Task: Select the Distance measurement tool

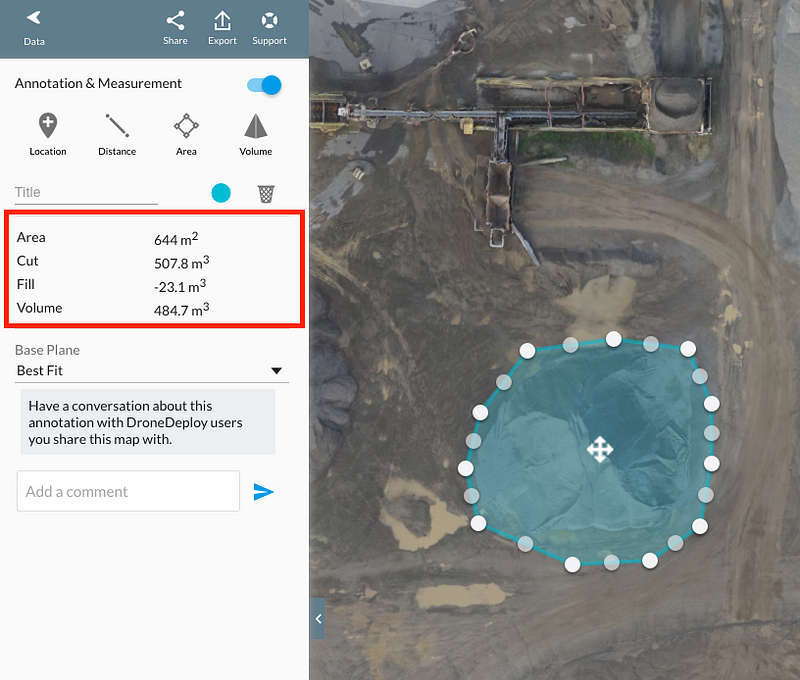Action: point(117,134)
